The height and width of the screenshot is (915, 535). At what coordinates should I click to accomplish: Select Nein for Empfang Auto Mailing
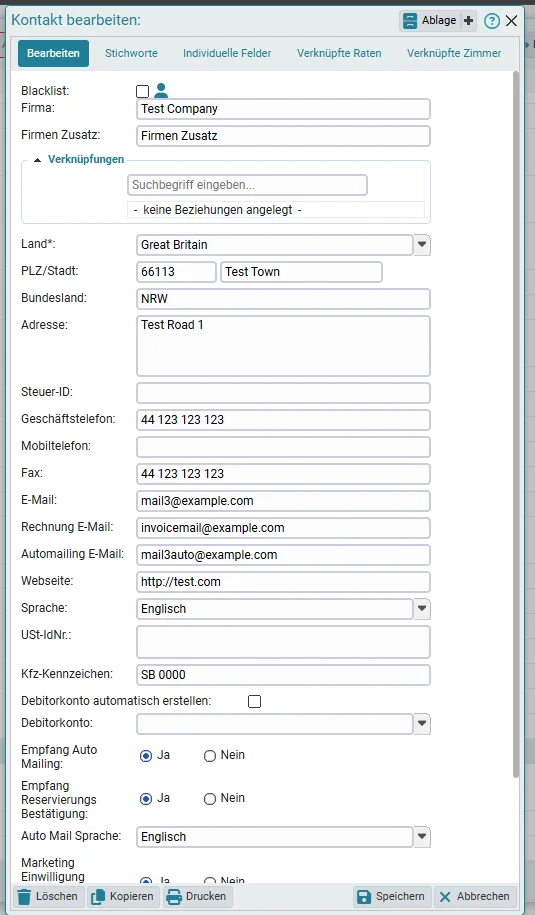click(x=209, y=756)
